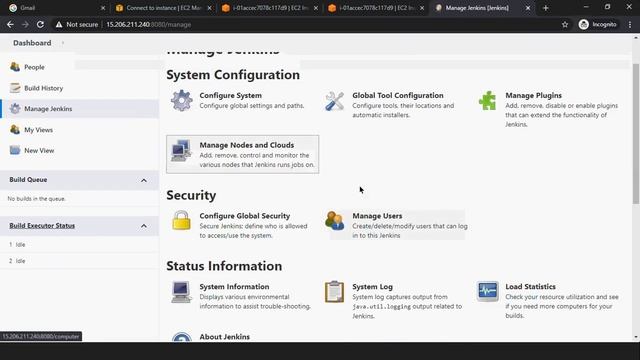This screenshot has width=640, height=360.
Task: Click the My Views sidebar icon
Action: 15,130
